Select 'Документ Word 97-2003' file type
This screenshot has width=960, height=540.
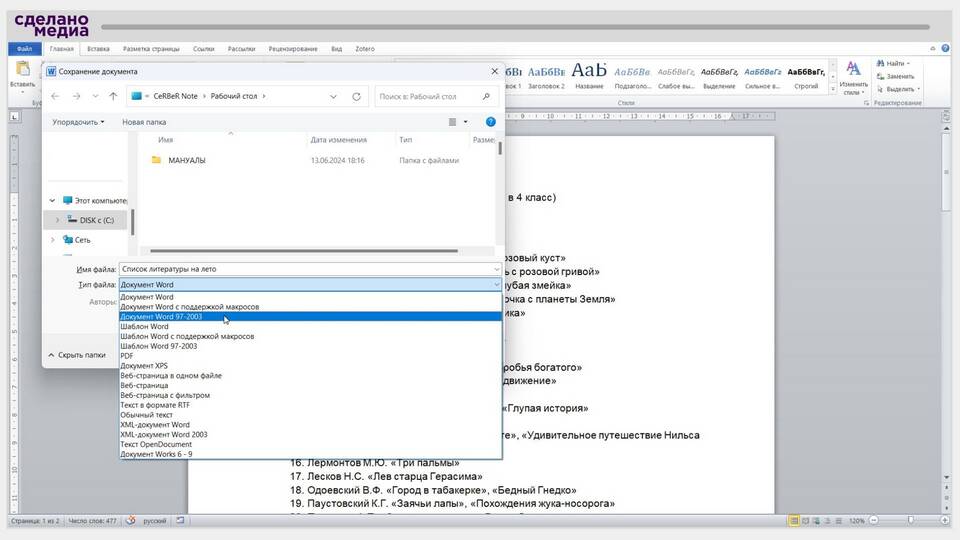point(161,317)
